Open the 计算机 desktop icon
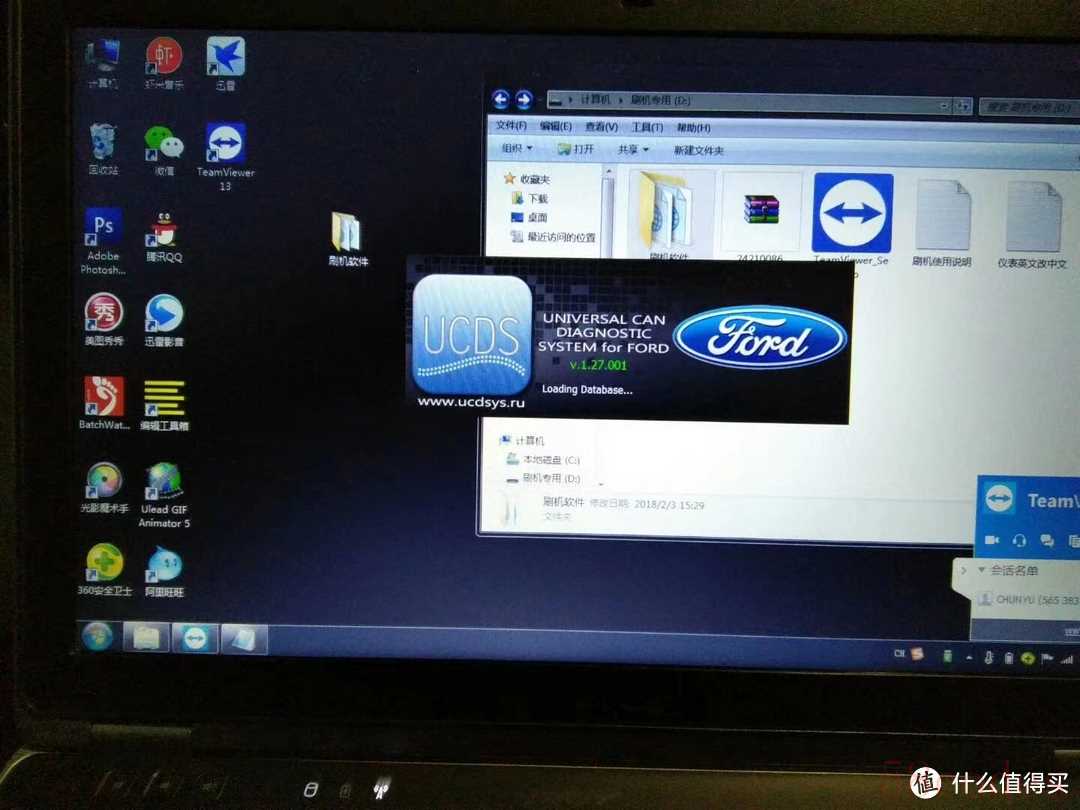 click(103, 63)
